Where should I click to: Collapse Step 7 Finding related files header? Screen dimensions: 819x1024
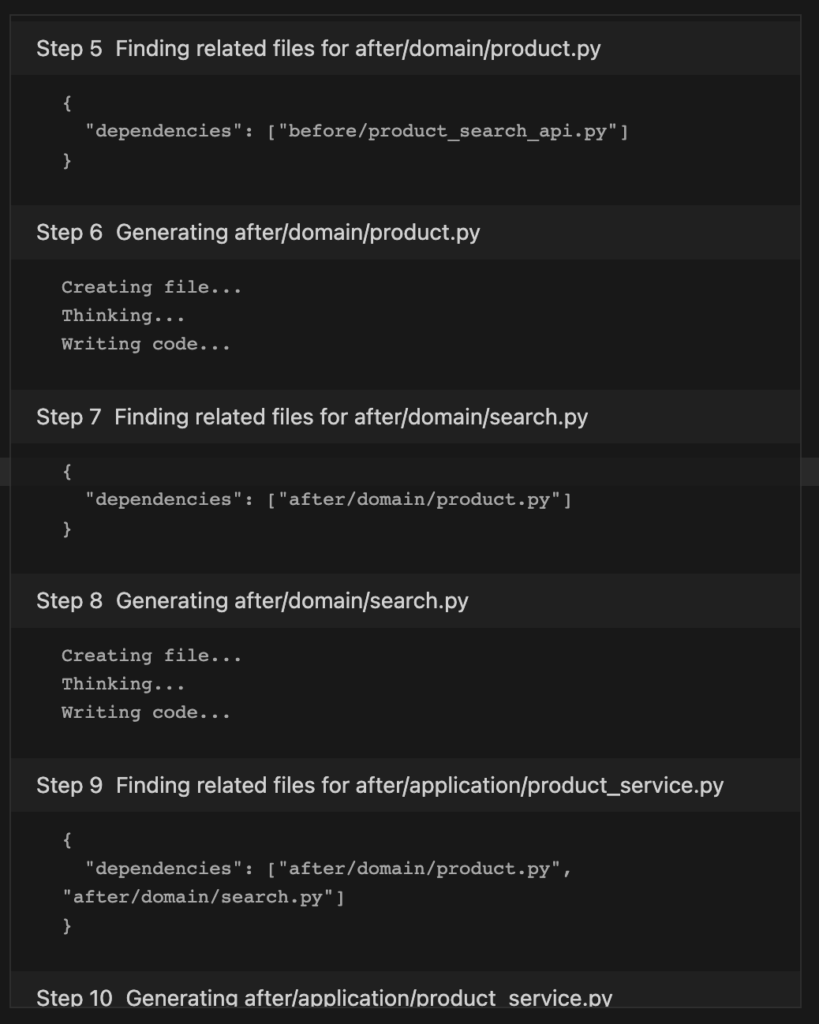click(x=406, y=417)
